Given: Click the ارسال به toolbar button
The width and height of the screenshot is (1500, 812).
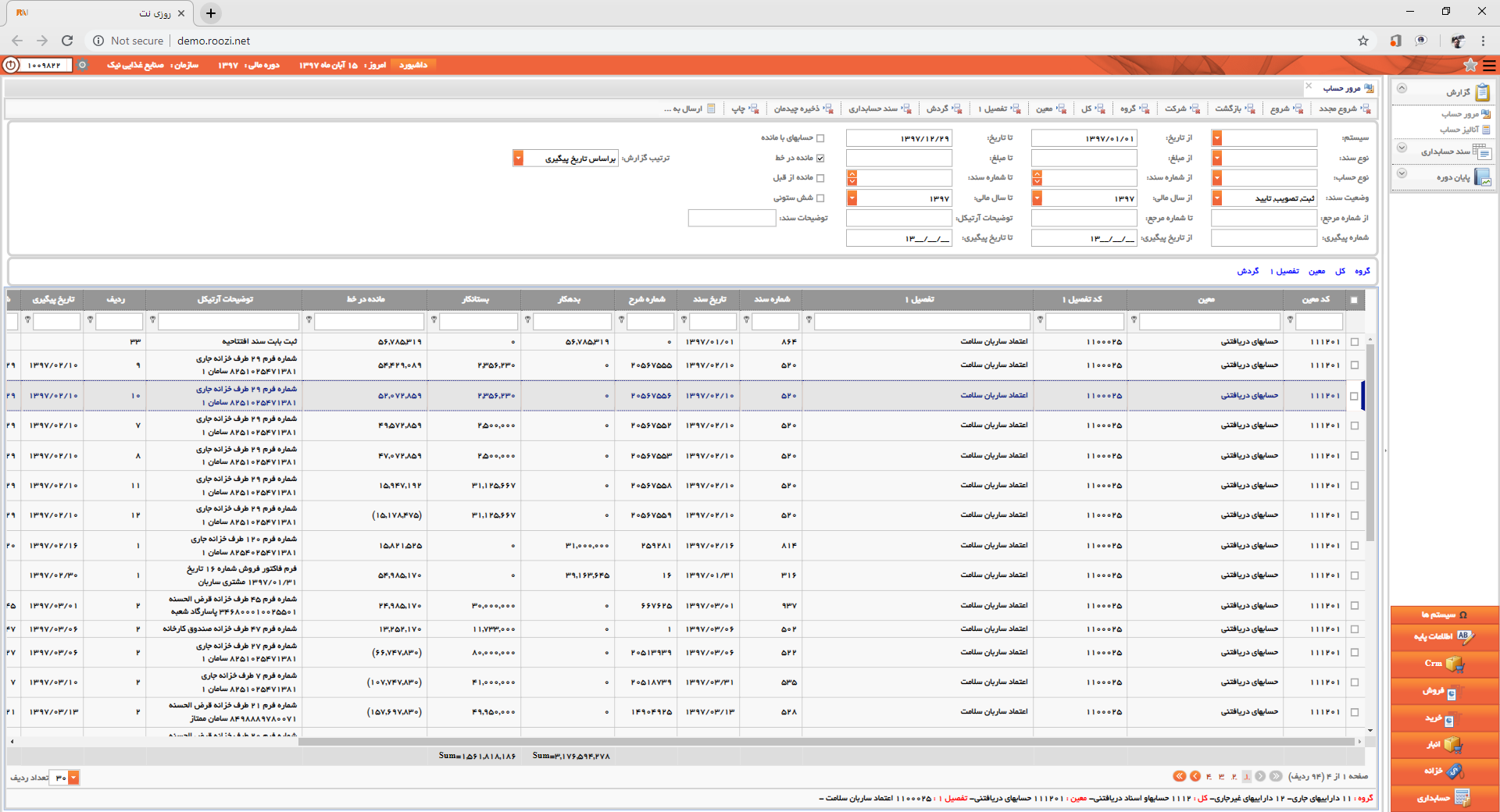Looking at the screenshot, I should click(690, 109).
